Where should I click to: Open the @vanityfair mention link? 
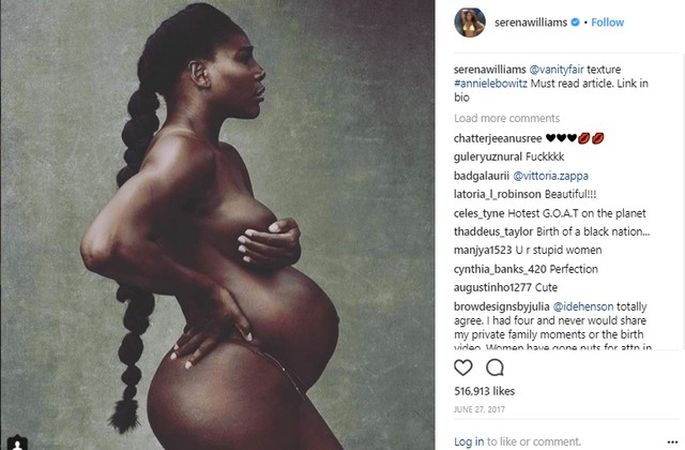pyautogui.click(x=556, y=69)
